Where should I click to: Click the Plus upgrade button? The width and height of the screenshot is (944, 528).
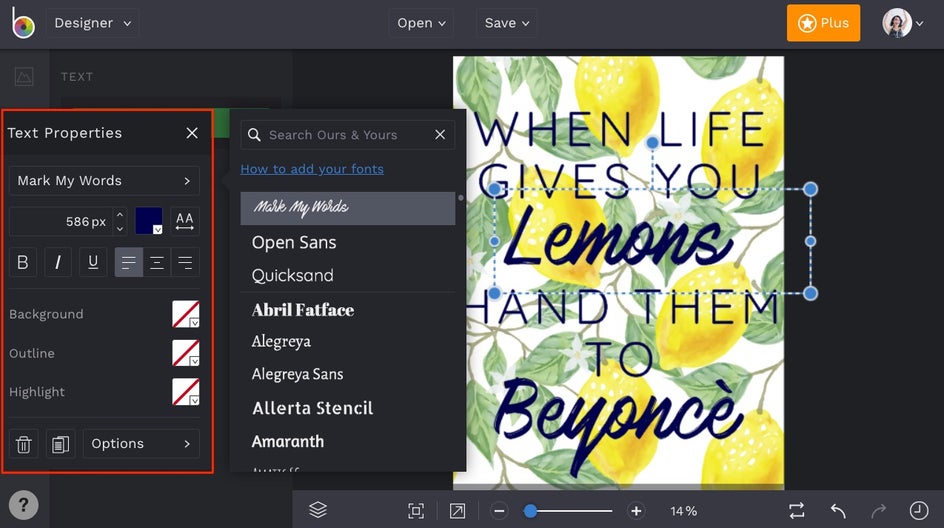[x=823, y=23]
